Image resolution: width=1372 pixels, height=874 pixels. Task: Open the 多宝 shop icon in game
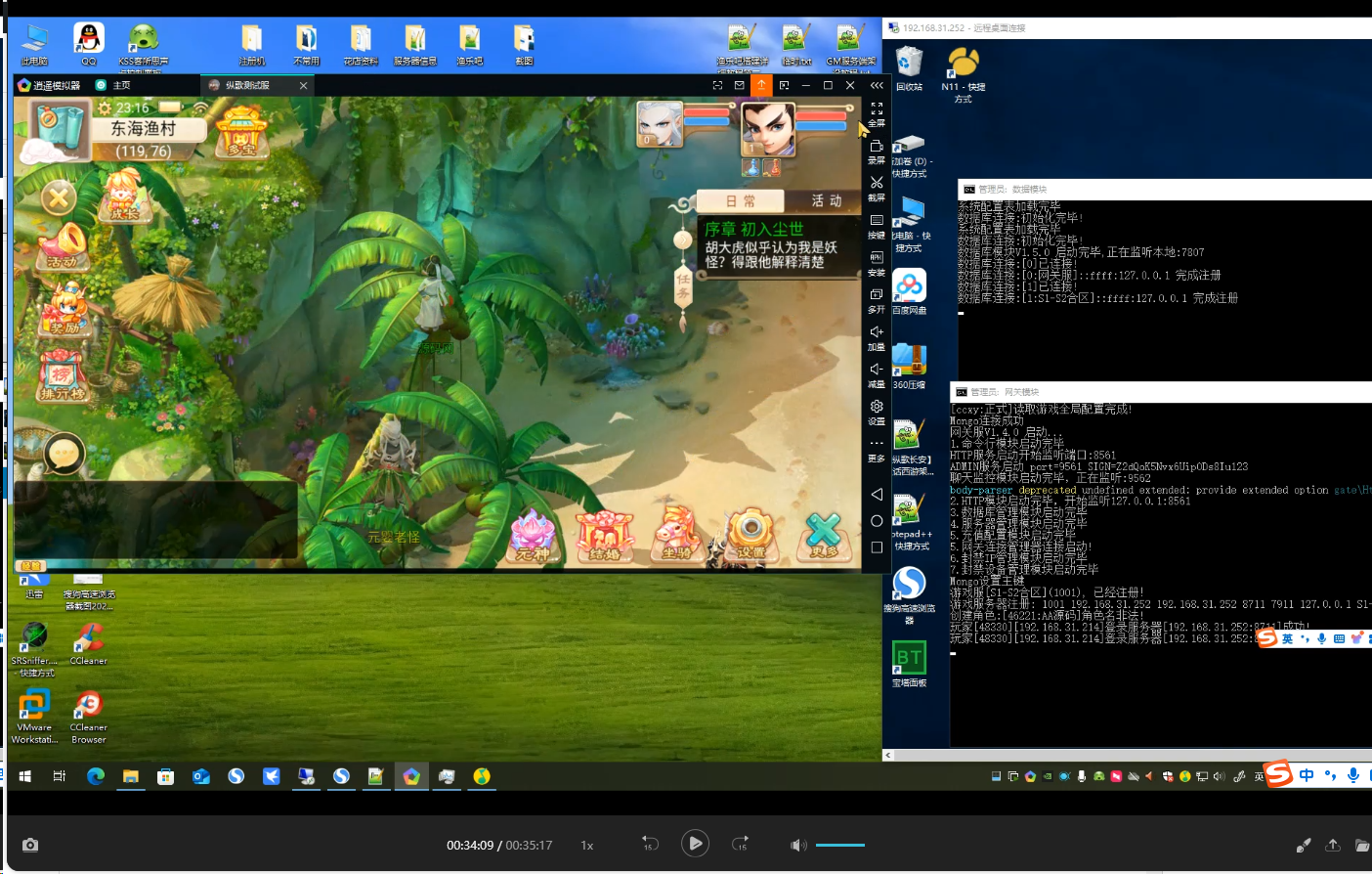point(241,133)
